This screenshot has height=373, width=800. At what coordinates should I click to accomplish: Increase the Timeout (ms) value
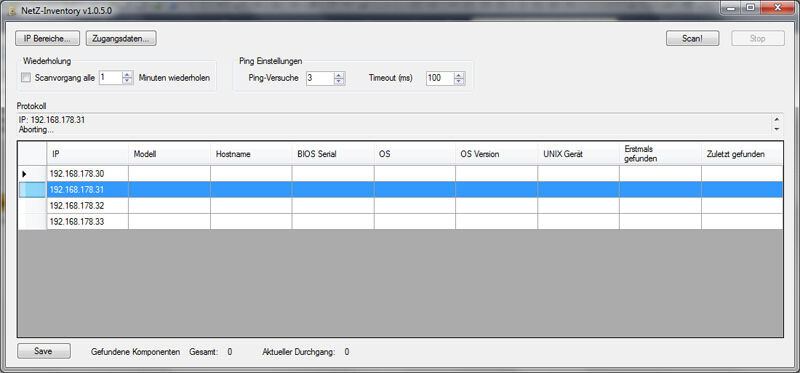click(459, 75)
